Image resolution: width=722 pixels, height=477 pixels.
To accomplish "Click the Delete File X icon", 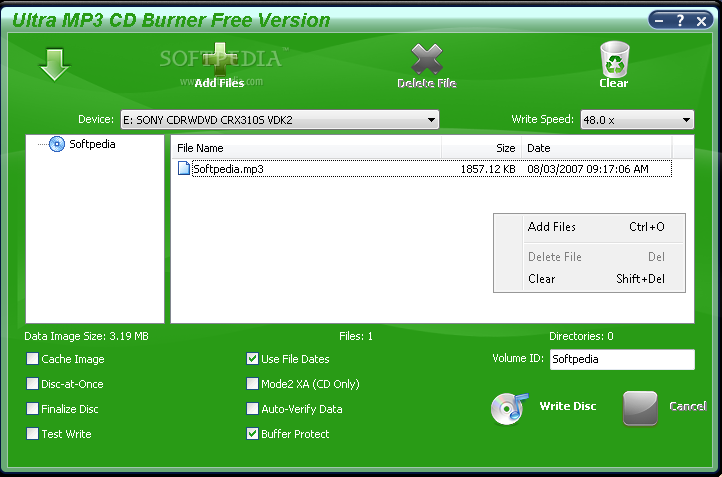I will [426, 59].
